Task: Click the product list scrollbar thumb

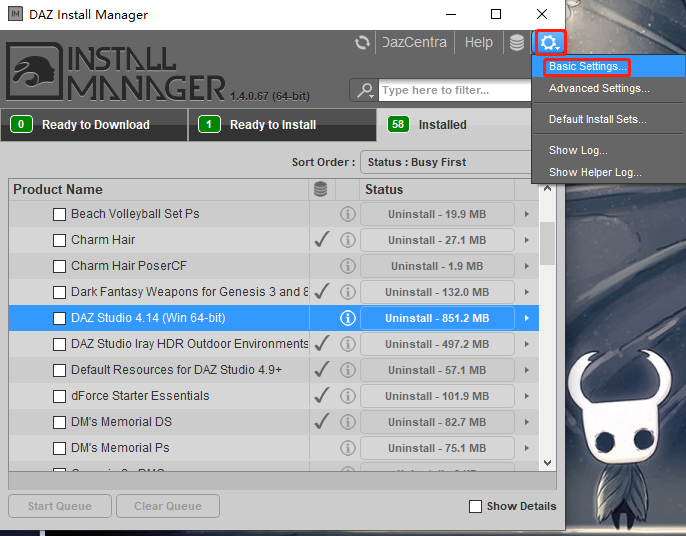Action: (547, 243)
